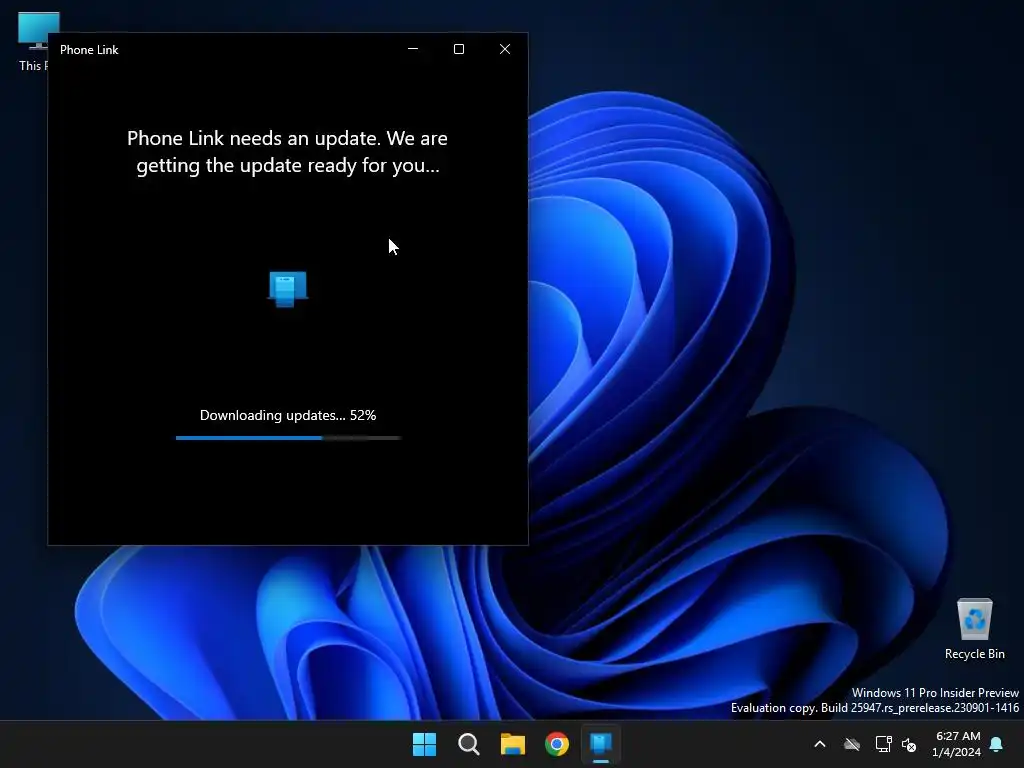Image resolution: width=1024 pixels, height=768 pixels.
Task: Close the Phone Link window
Action: tap(505, 49)
